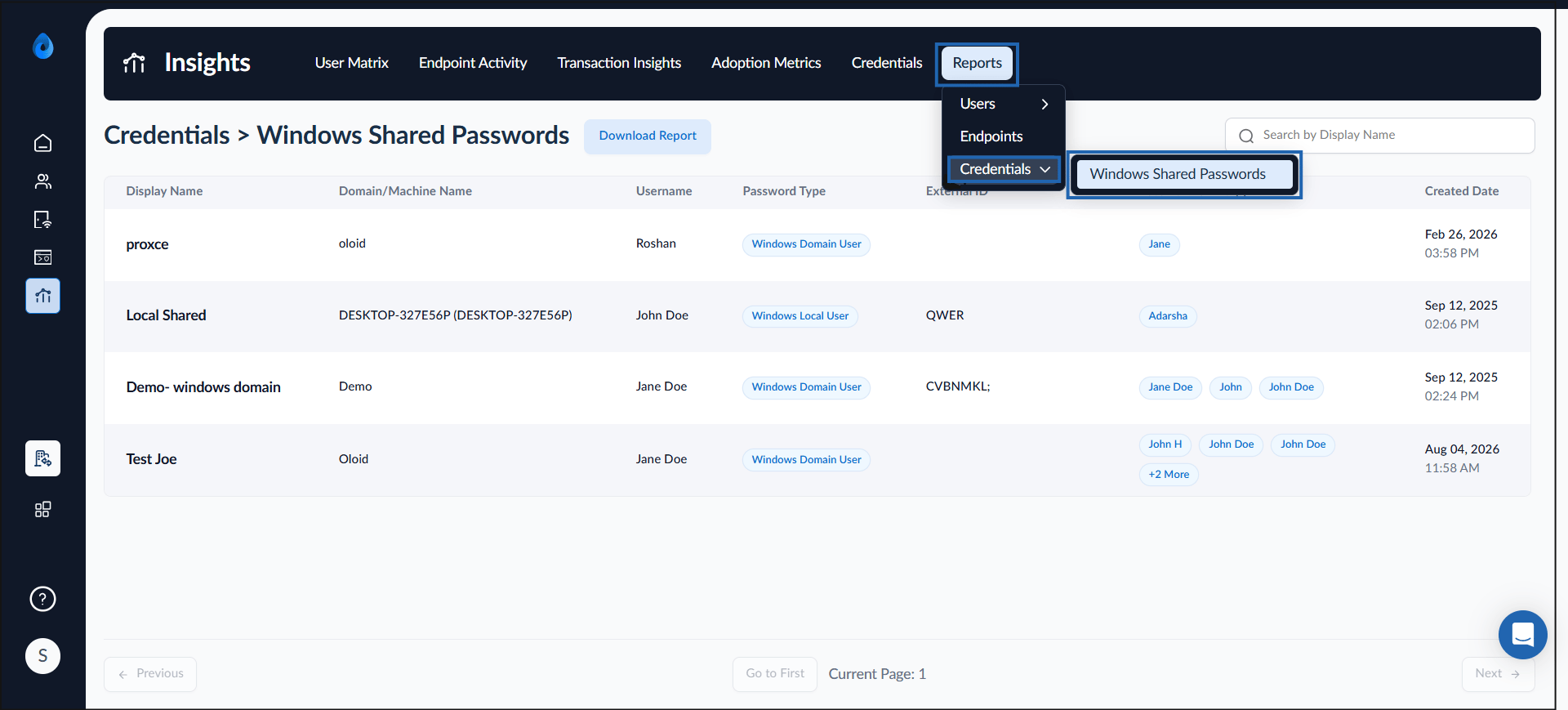Open the Endpoints device sidebar icon
The width and height of the screenshot is (1568, 710).
pyautogui.click(x=43, y=219)
